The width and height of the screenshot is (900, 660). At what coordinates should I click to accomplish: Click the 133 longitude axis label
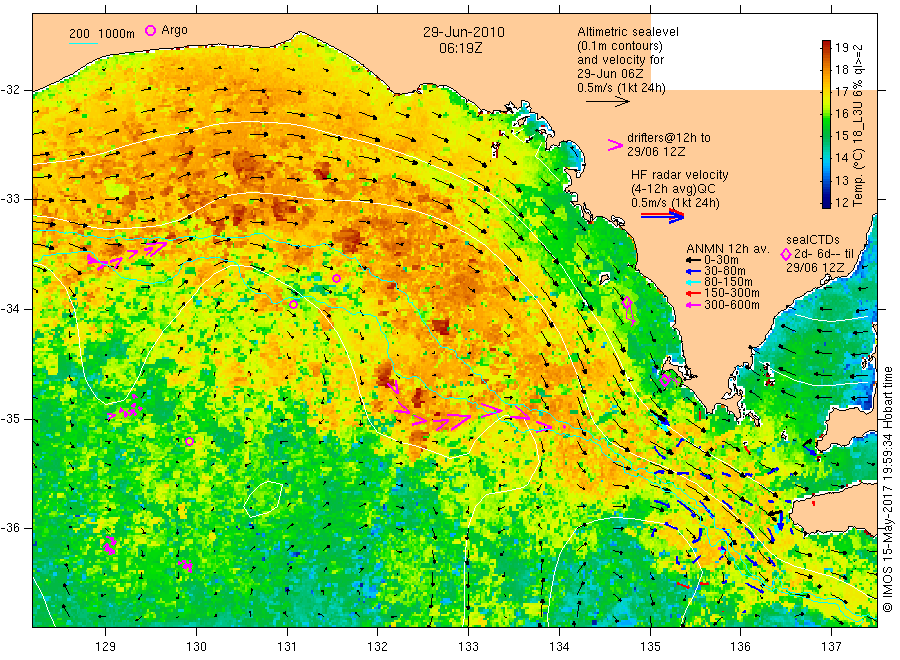click(468, 647)
